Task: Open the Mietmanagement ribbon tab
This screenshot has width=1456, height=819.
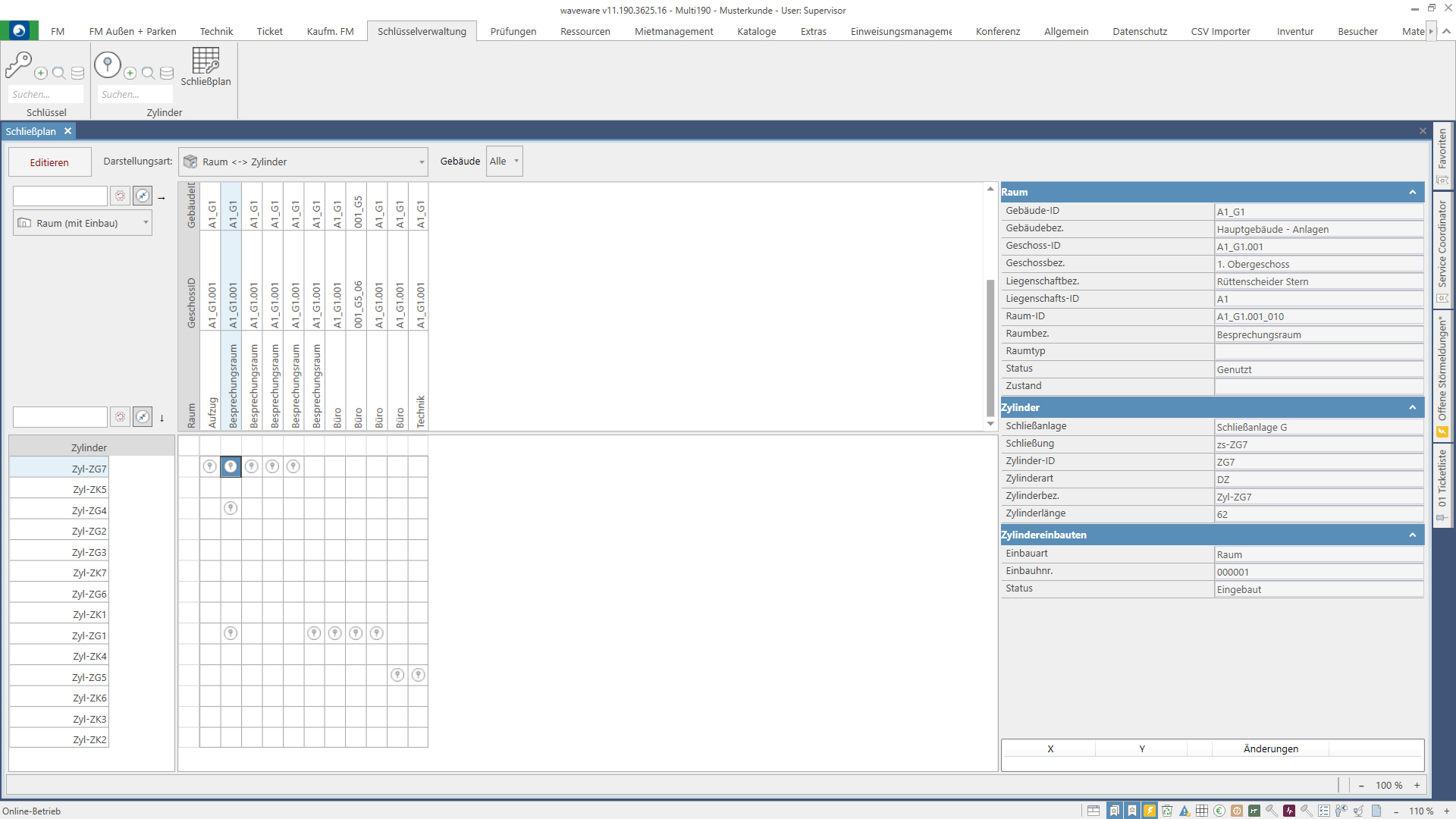Action: (x=673, y=31)
